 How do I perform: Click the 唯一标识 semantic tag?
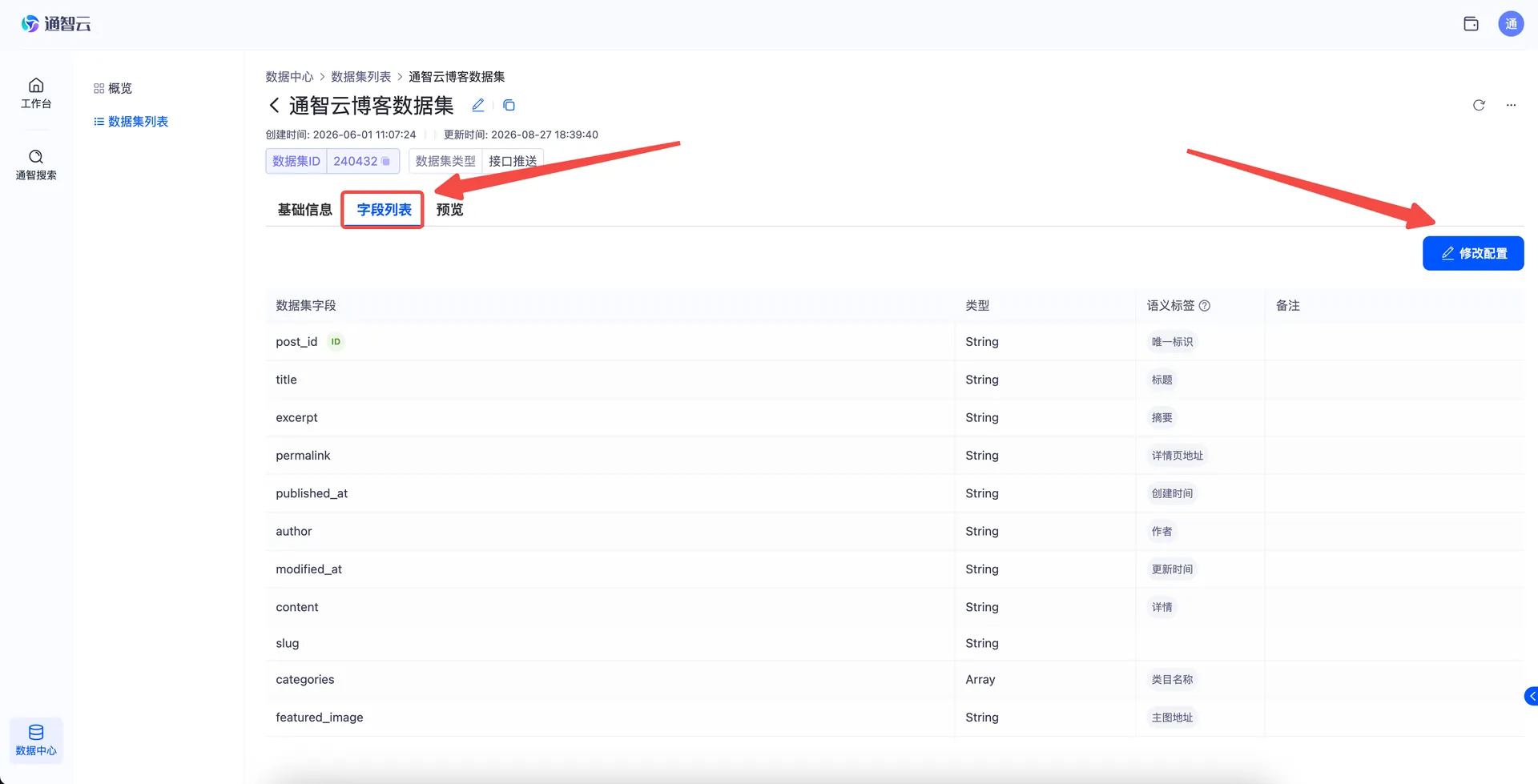tap(1172, 342)
